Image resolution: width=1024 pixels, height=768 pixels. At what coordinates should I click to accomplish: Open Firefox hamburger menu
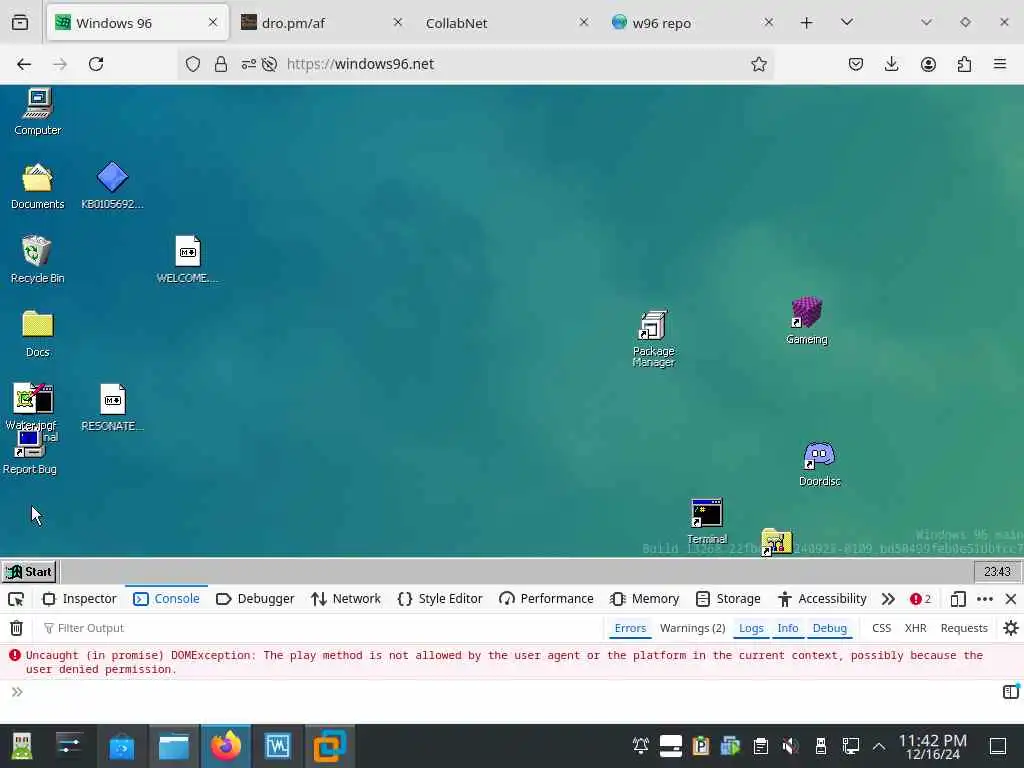(x=1000, y=64)
